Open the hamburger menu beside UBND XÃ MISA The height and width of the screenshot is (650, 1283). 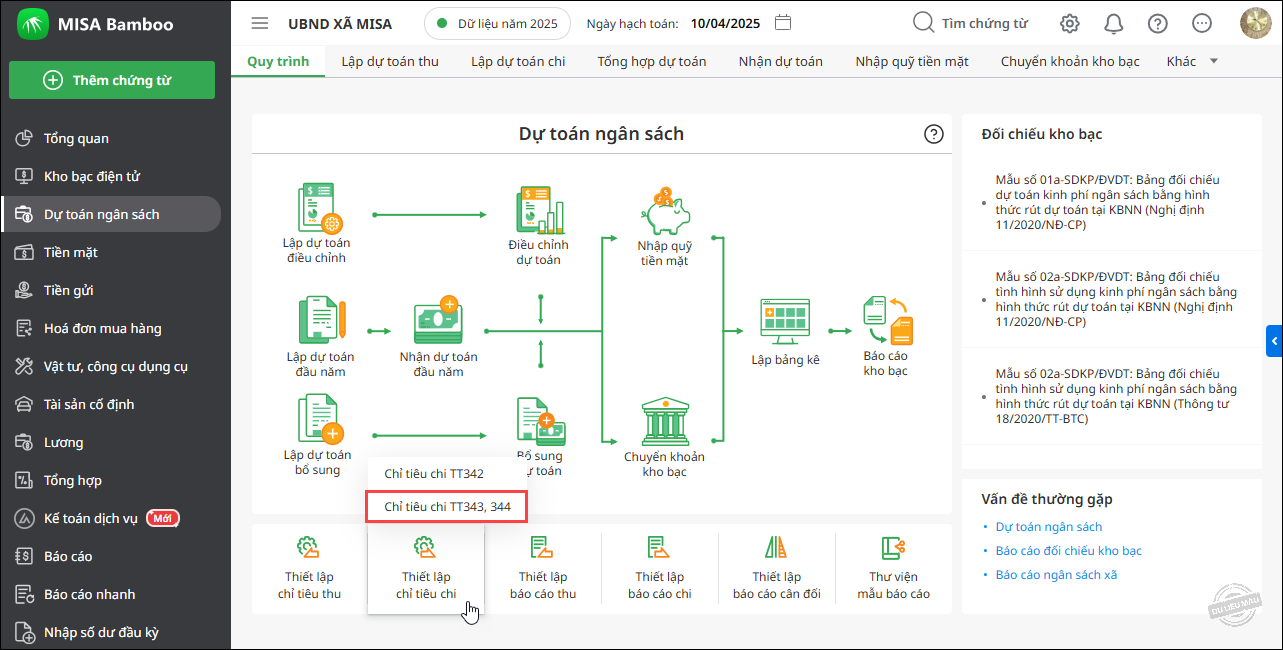pyautogui.click(x=260, y=23)
